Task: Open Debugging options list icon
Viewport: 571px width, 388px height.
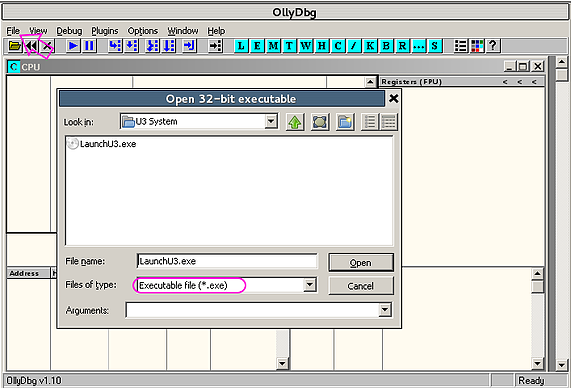Action: click(x=461, y=46)
